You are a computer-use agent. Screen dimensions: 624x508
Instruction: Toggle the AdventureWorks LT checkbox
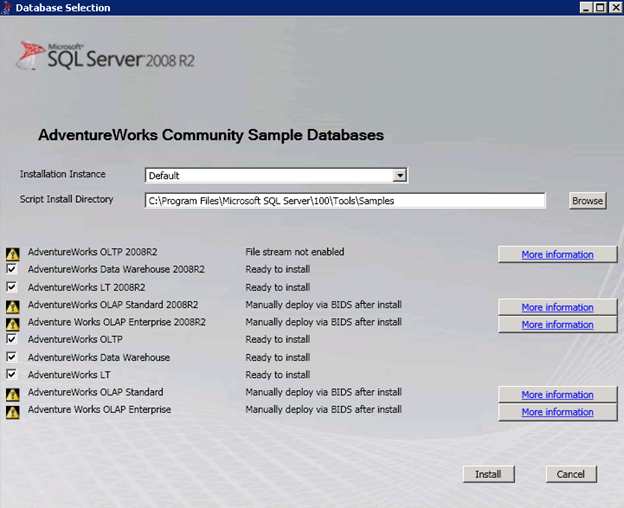click(x=12, y=374)
